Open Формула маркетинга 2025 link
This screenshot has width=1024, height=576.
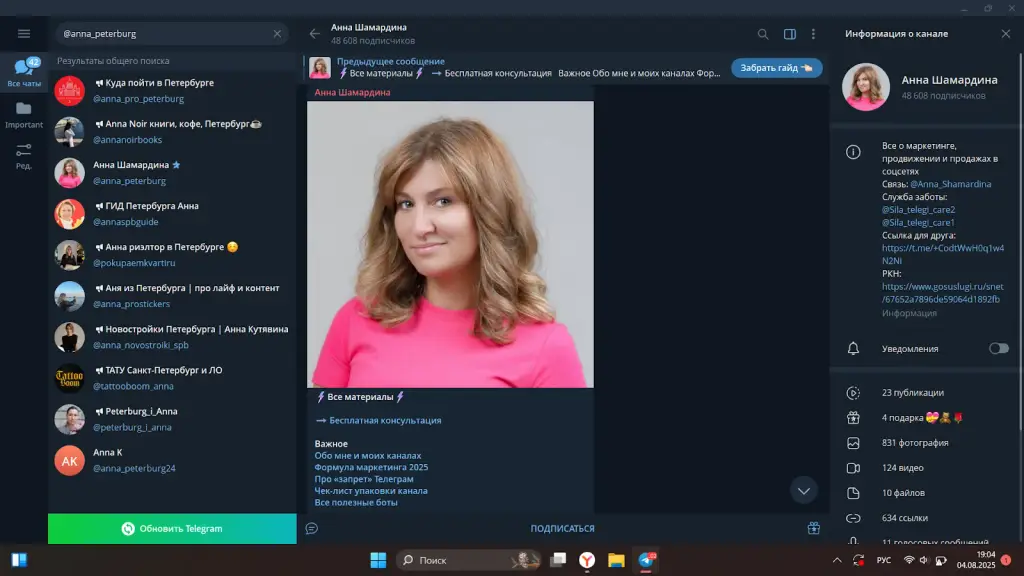pyautogui.click(x=371, y=467)
